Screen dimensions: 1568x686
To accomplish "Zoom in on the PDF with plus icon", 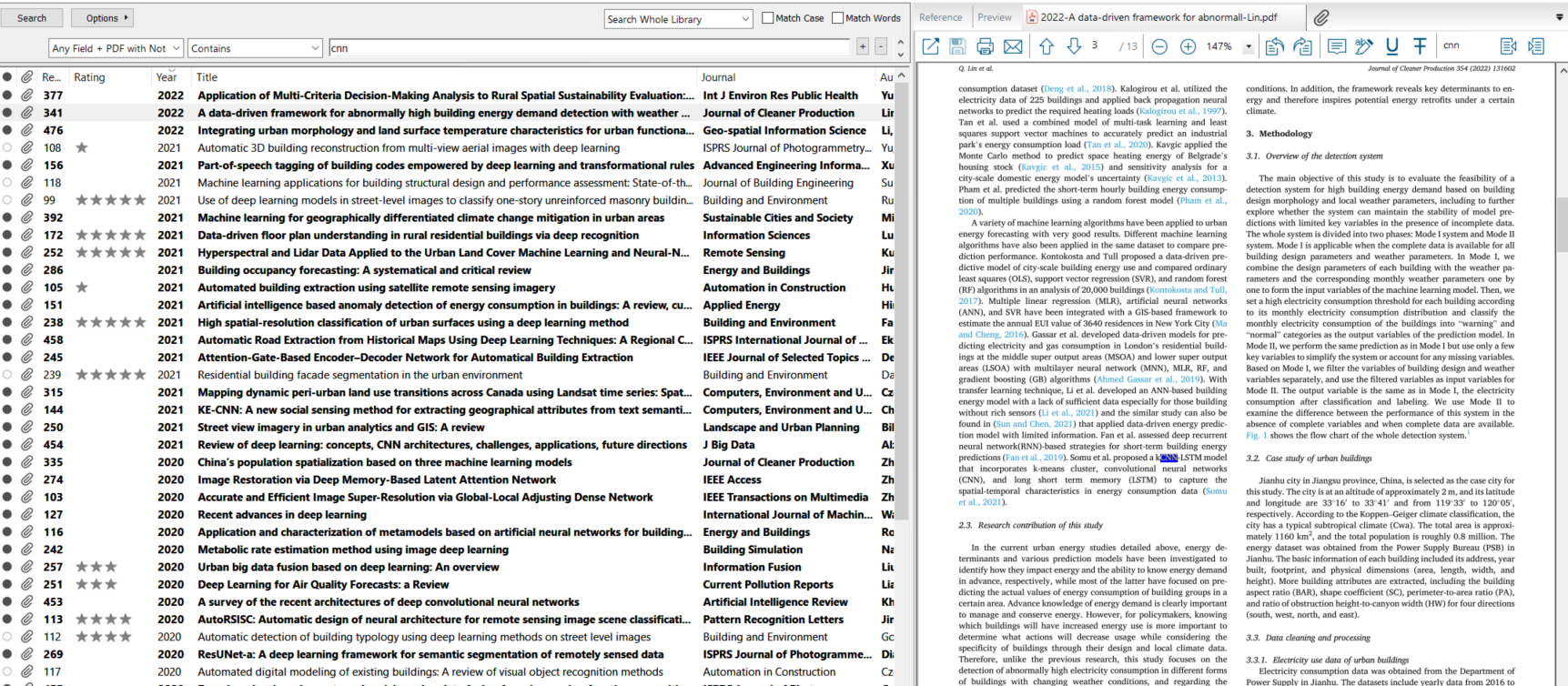I will 1188,46.
